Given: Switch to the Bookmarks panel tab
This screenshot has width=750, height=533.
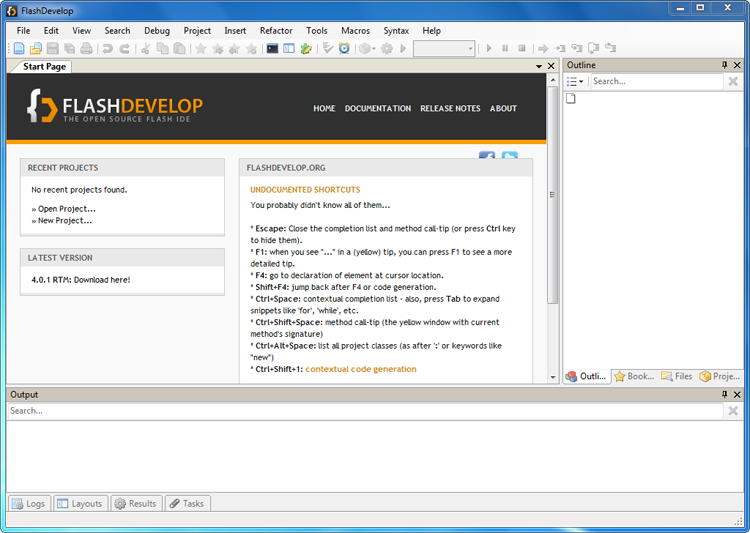Looking at the screenshot, I should pyautogui.click(x=634, y=376).
